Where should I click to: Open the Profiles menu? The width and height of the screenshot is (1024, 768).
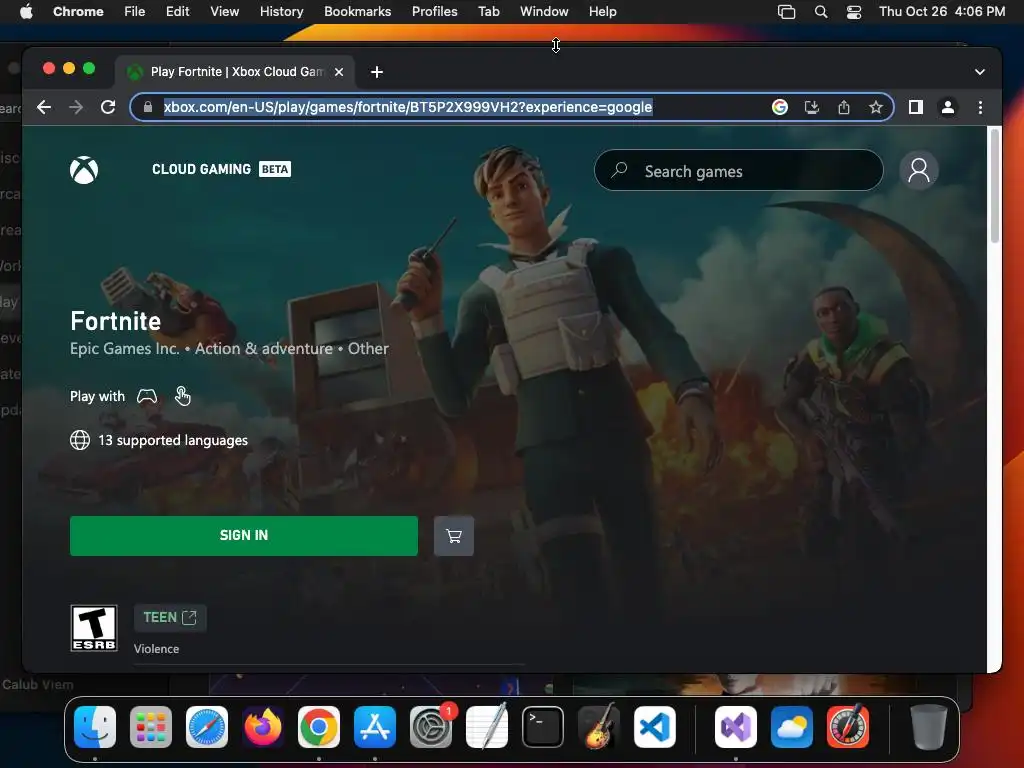point(434,12)
